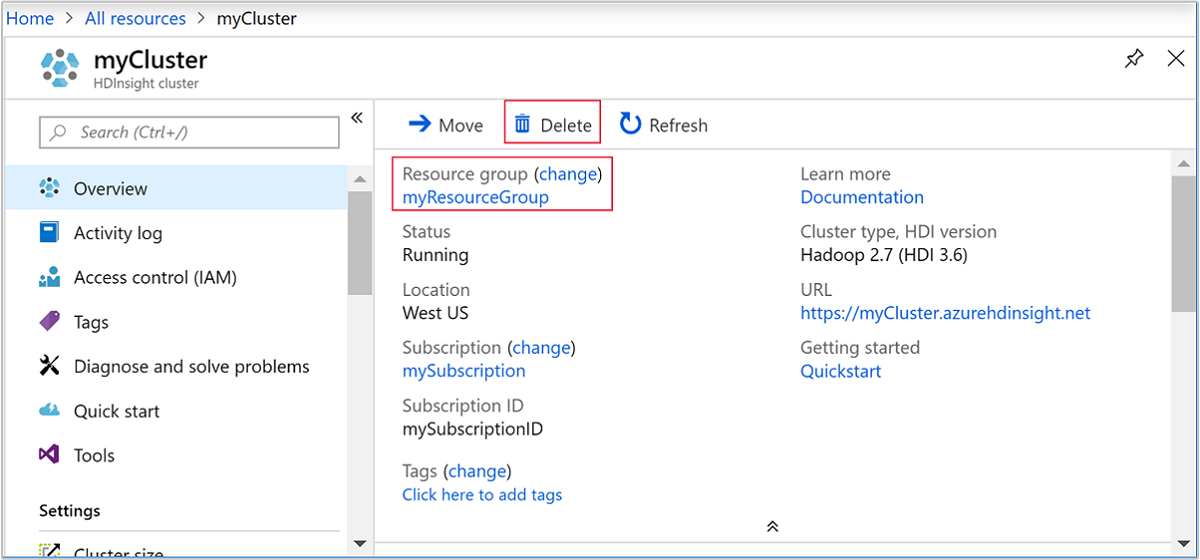Click the Visual Studio Tools icon
This screenshot has width=1200, height=560.
[49, 455]
